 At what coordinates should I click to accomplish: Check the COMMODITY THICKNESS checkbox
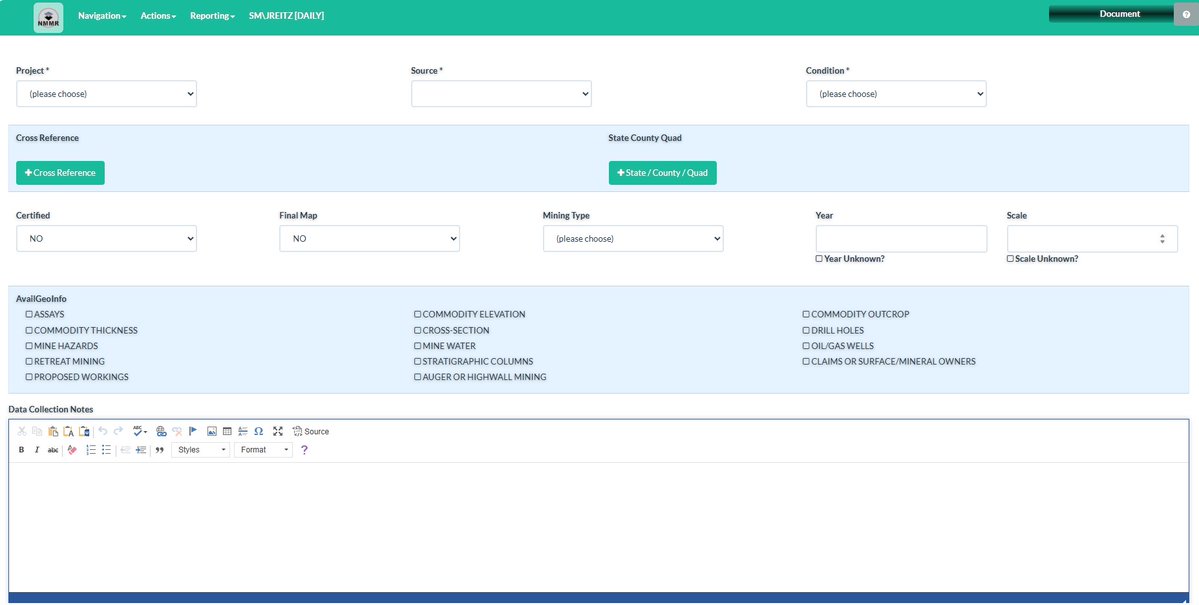tap(29, 330)
